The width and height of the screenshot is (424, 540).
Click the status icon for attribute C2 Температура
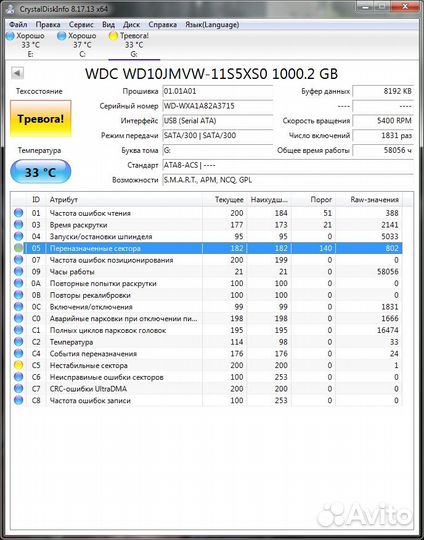click(19, 342)
